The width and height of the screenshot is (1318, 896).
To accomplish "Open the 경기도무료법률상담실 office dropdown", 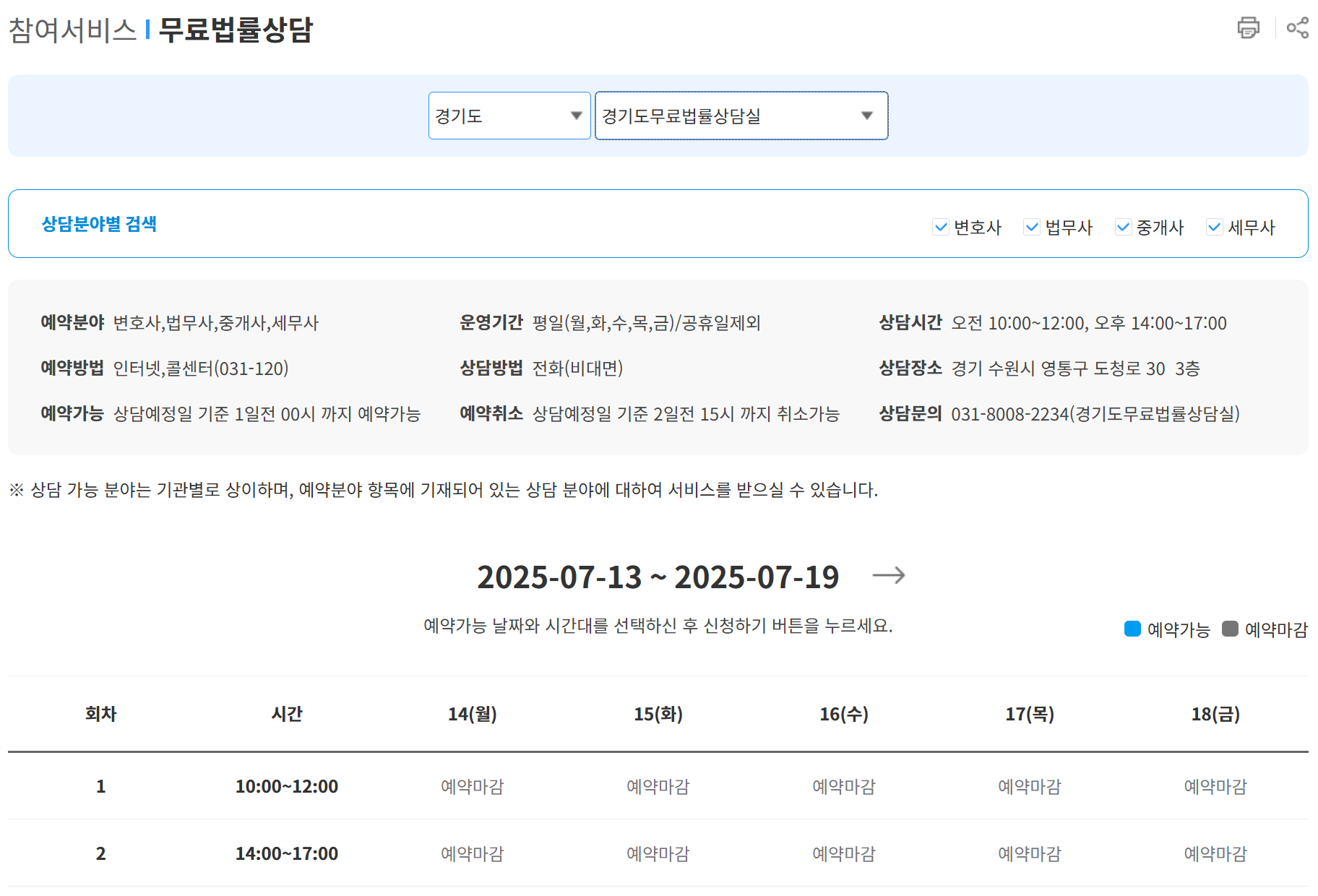I will coord(741,116).
